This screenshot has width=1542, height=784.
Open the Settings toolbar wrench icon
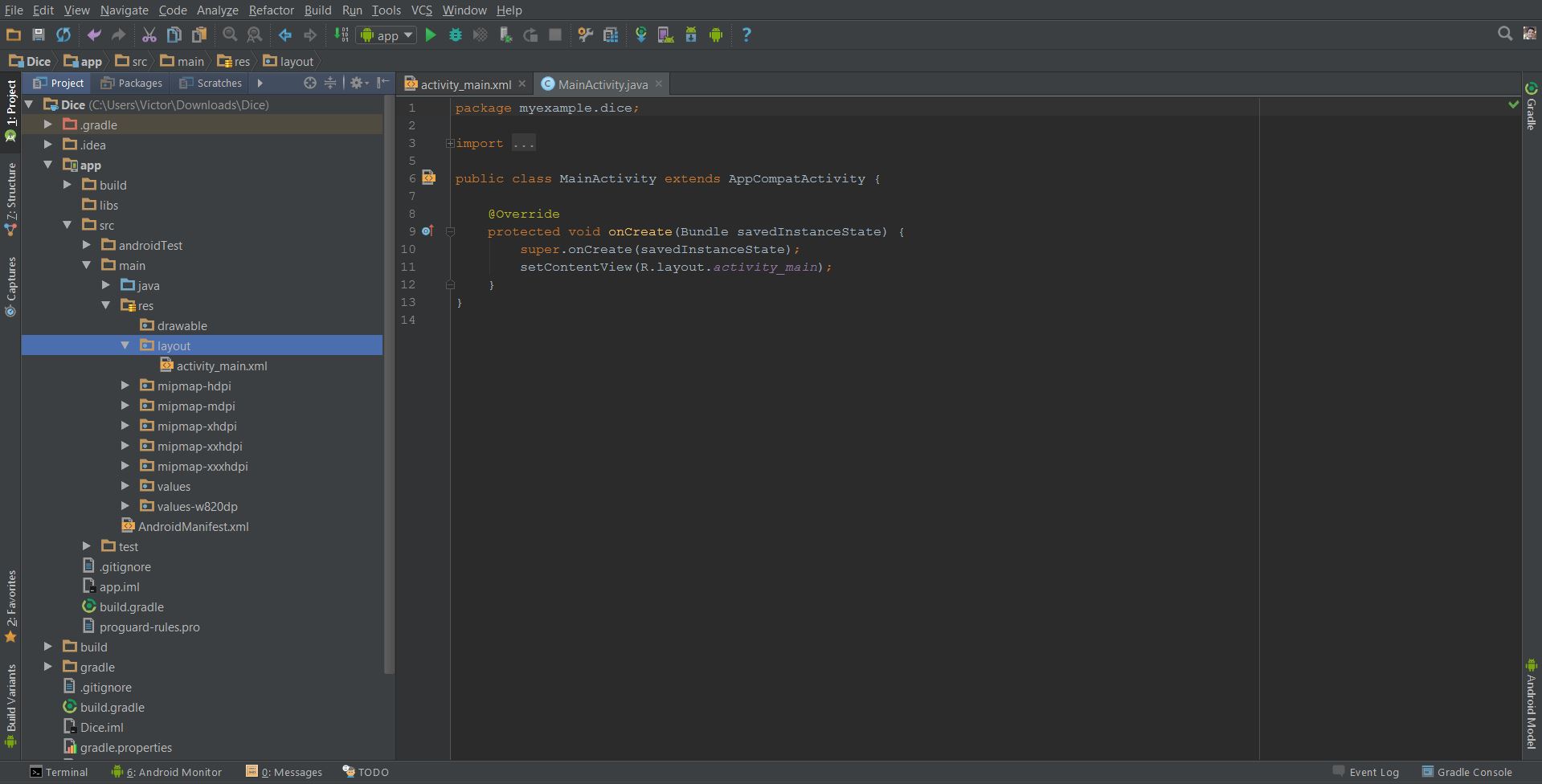(586, 35)
